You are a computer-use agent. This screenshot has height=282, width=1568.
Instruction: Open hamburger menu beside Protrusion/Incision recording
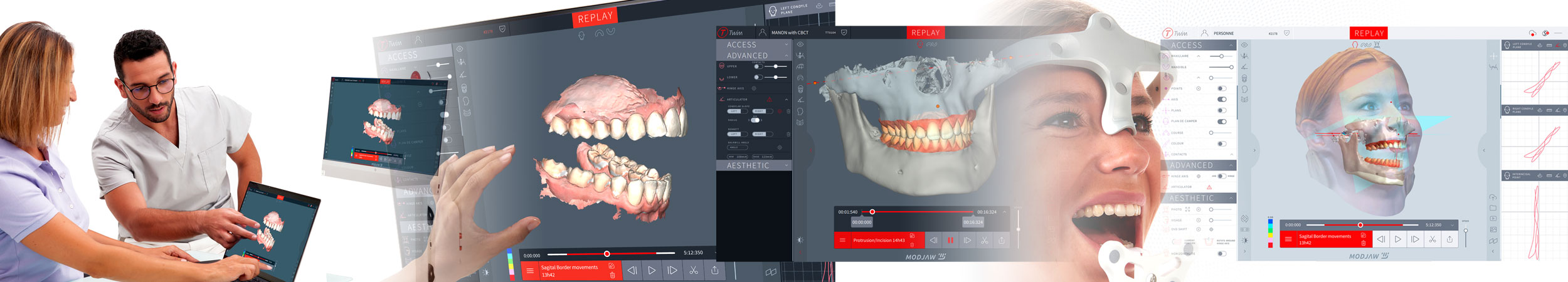(x=842, y=240)
